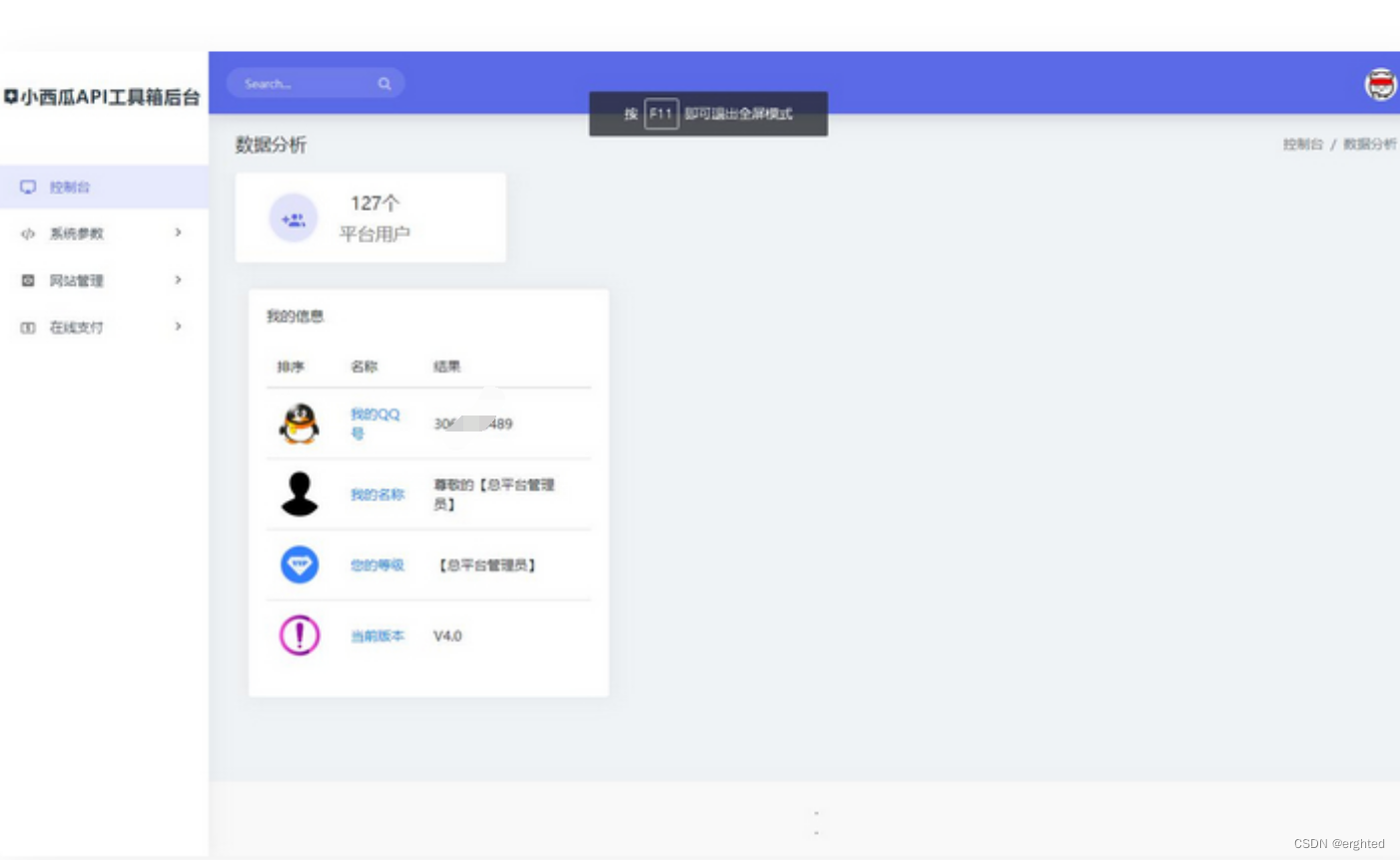Select the 控制台 menu item

click(x=69, y=187)
